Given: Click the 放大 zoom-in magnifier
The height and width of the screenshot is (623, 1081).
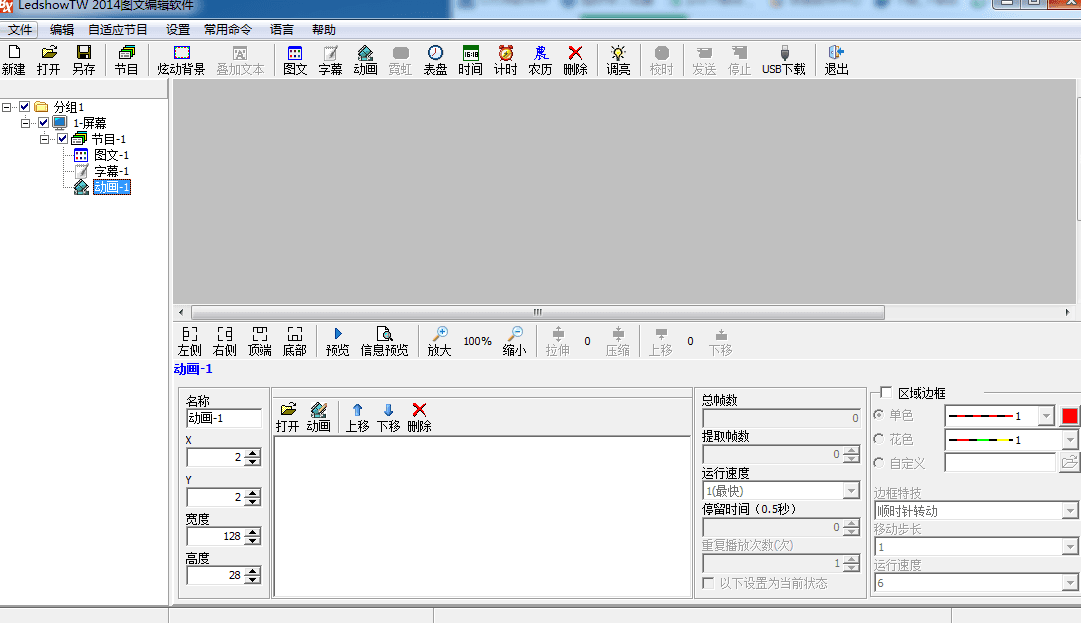Looking at the screenshot, I should pyautogui.click(x=439, y=341).
